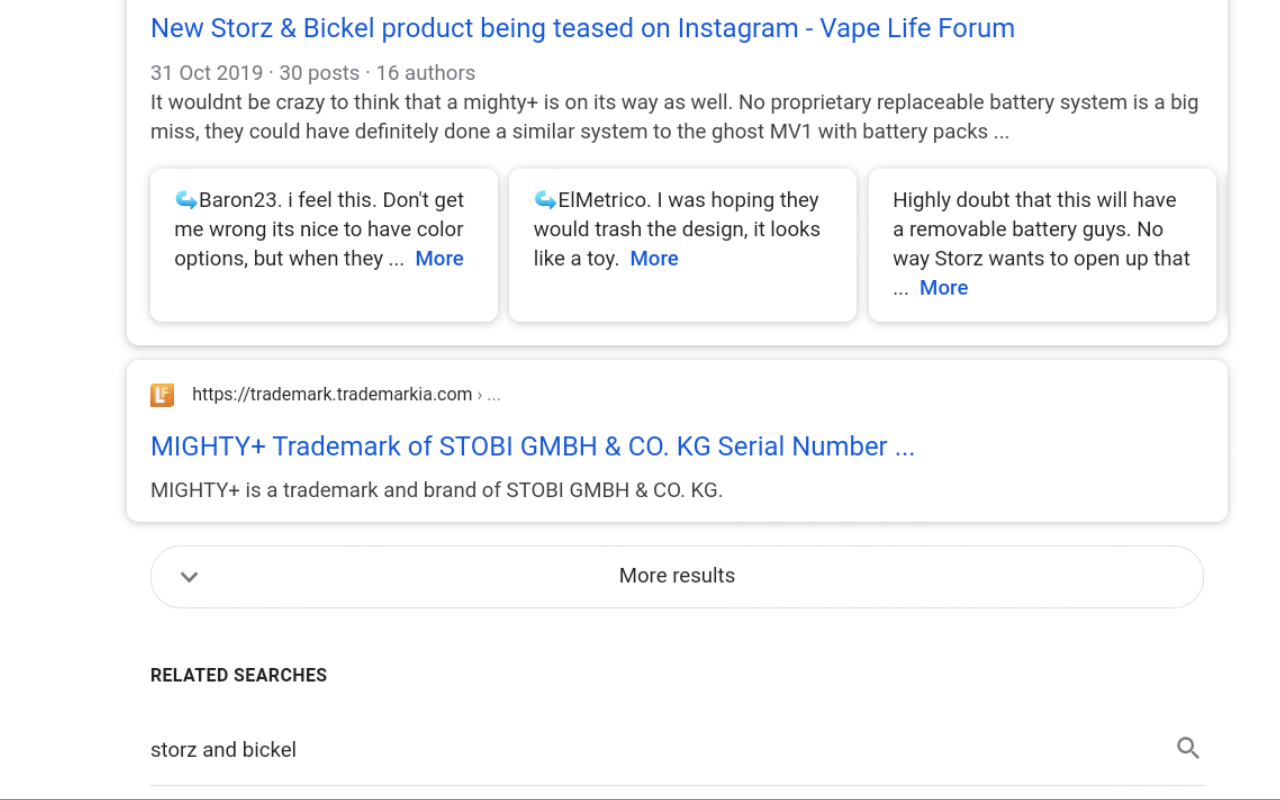Click the RELATED SEARCHES heading

coord(238,675)
